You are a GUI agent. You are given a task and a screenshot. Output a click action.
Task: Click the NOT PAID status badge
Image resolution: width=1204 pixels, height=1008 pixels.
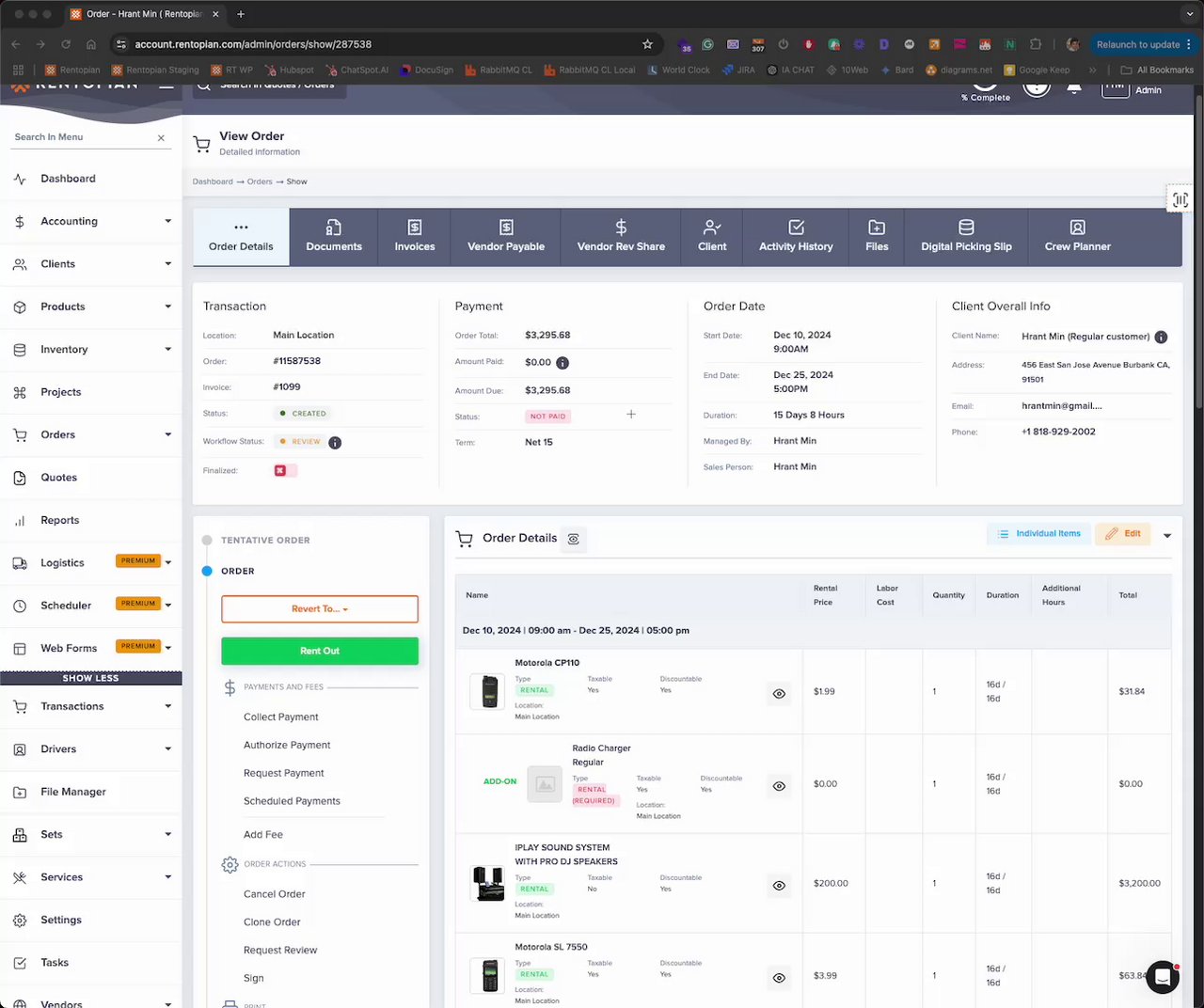tap(547, 417)
